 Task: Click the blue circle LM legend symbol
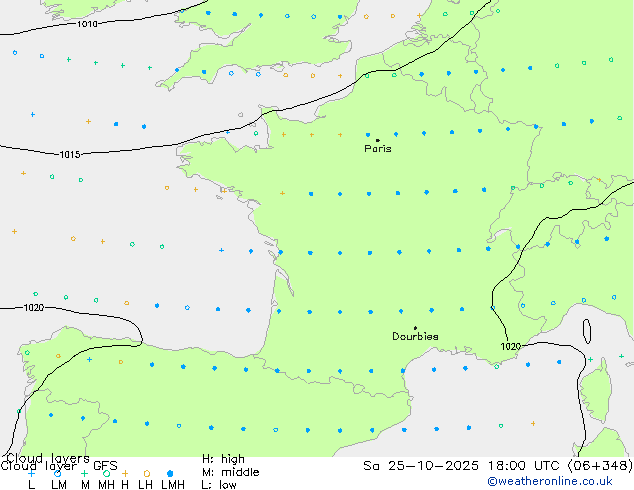click(57, 473)
